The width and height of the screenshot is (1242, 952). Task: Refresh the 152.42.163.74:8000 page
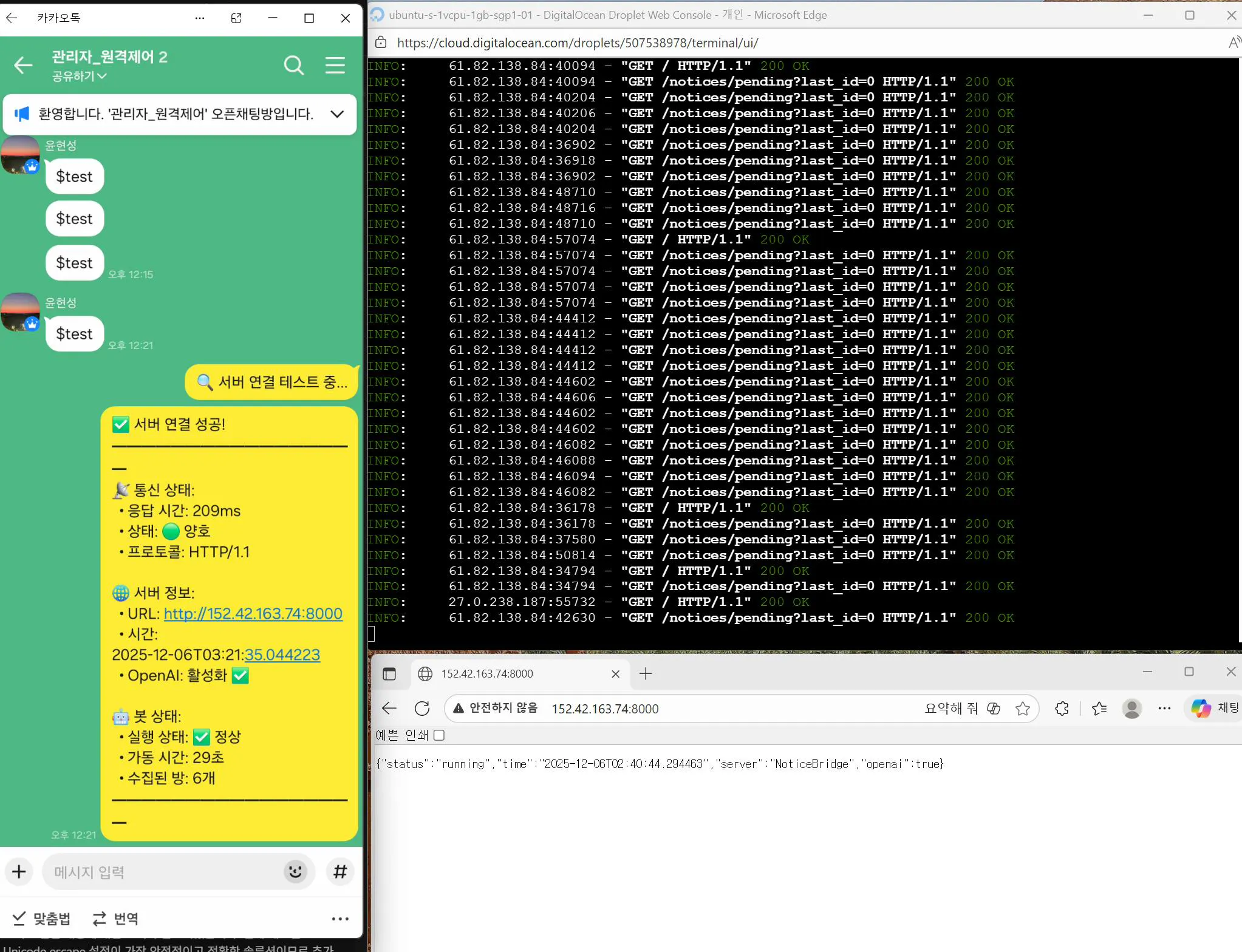422,709
